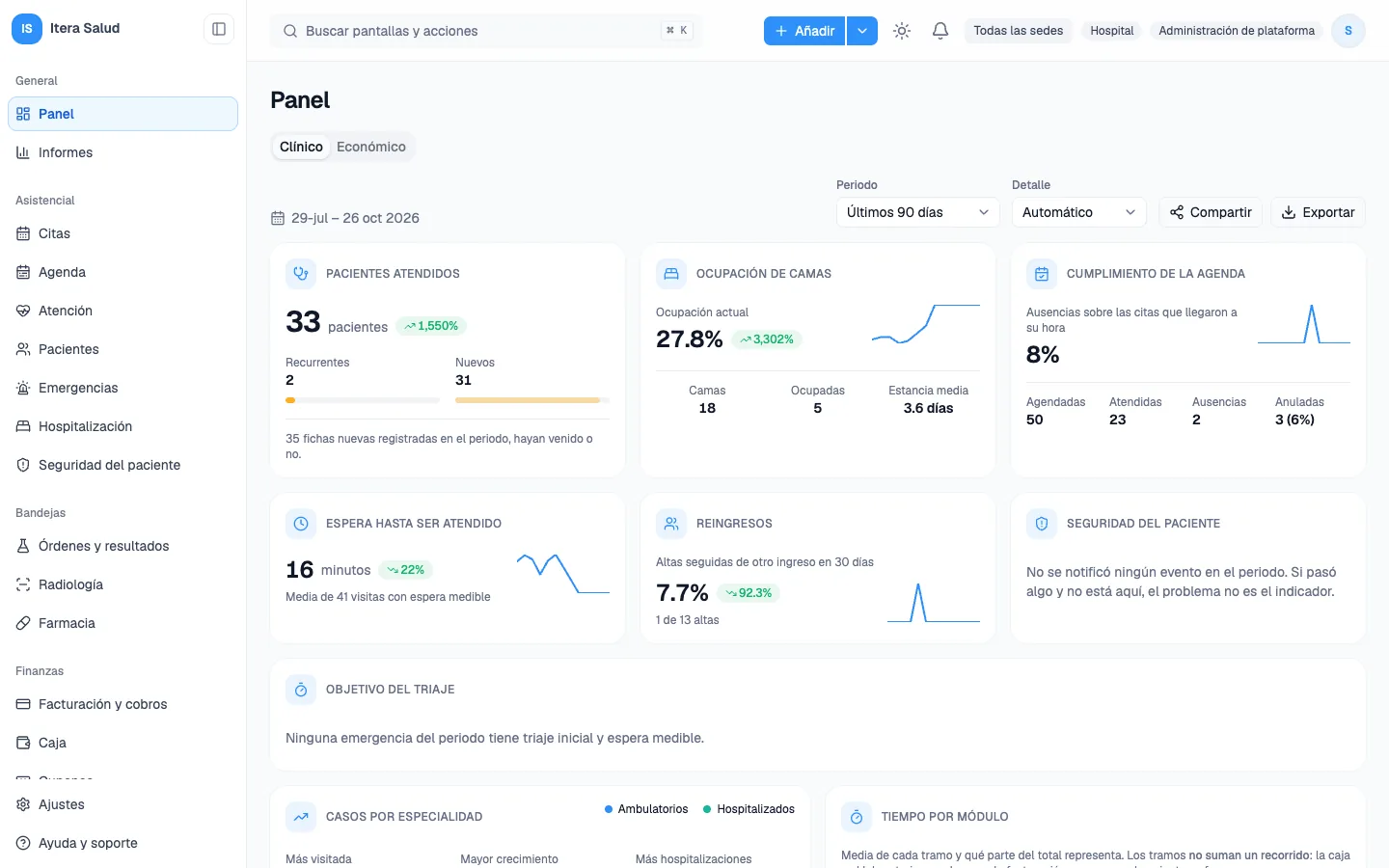Click the Compartir button

pos(1211,212)
